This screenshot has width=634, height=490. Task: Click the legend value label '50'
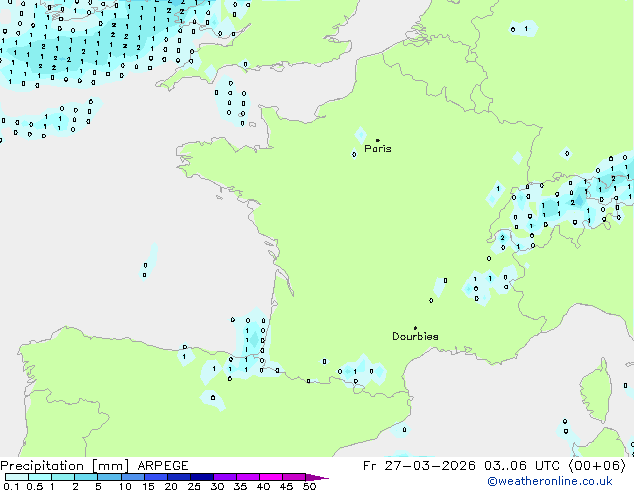click(x=310, y=486)
